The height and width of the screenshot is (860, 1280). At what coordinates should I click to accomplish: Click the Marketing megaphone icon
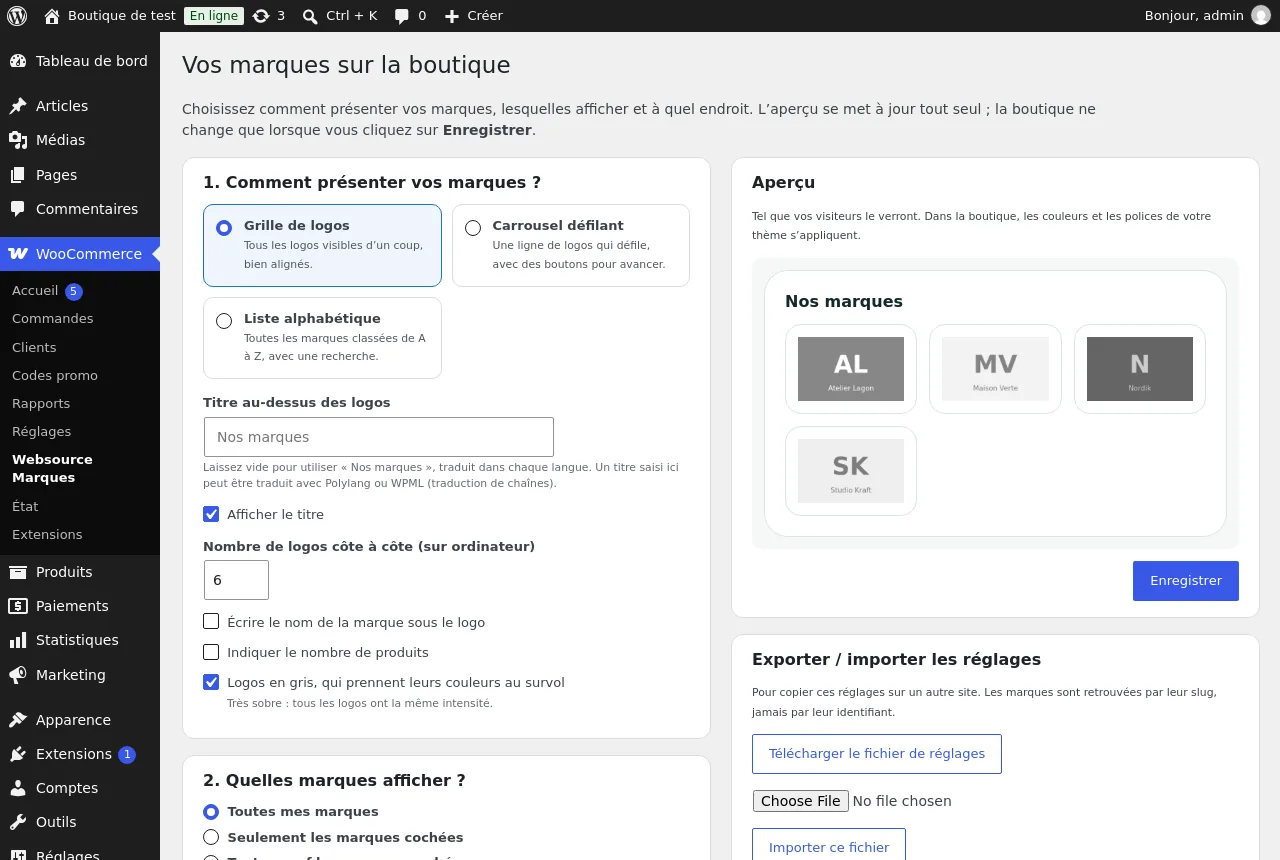click(18, 675)
